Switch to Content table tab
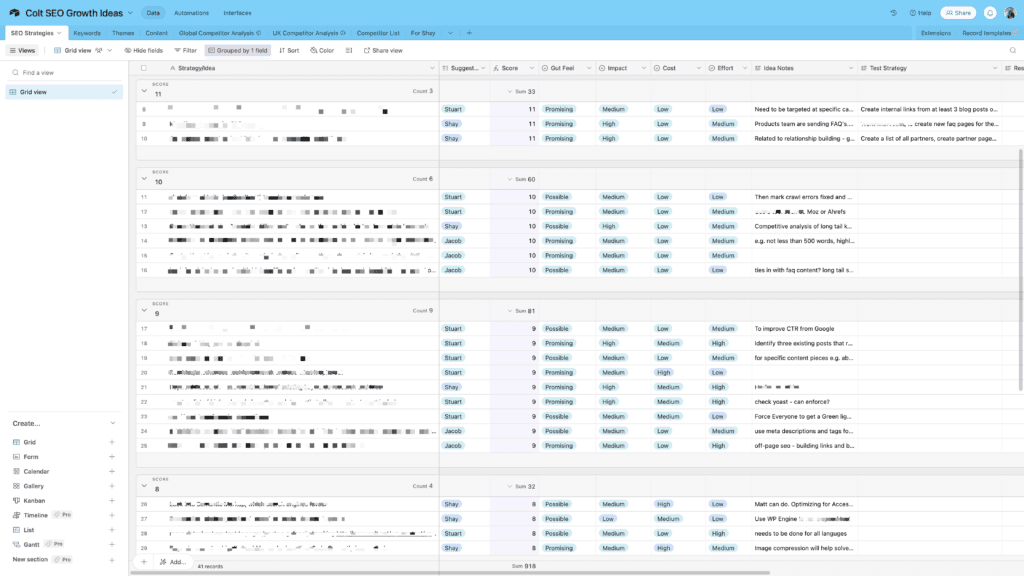 [156, 33]
